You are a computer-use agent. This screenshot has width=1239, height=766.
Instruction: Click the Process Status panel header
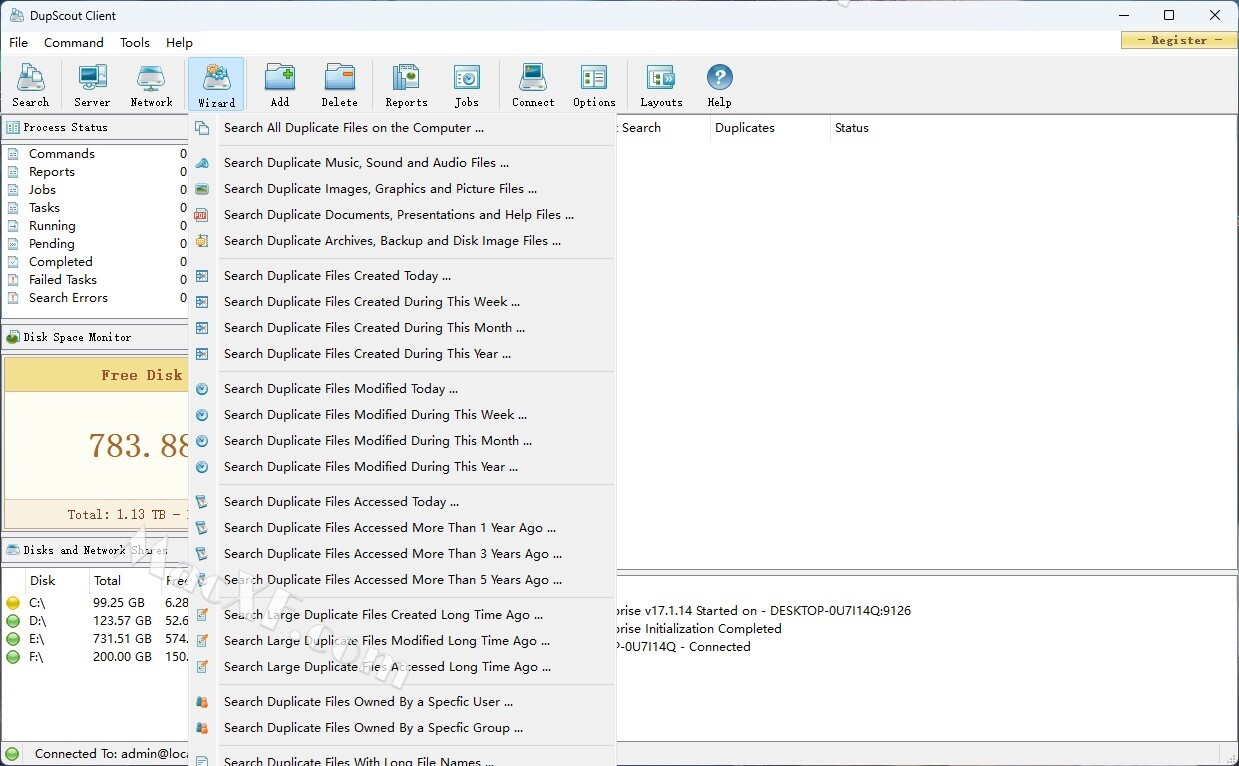[95, 128]
